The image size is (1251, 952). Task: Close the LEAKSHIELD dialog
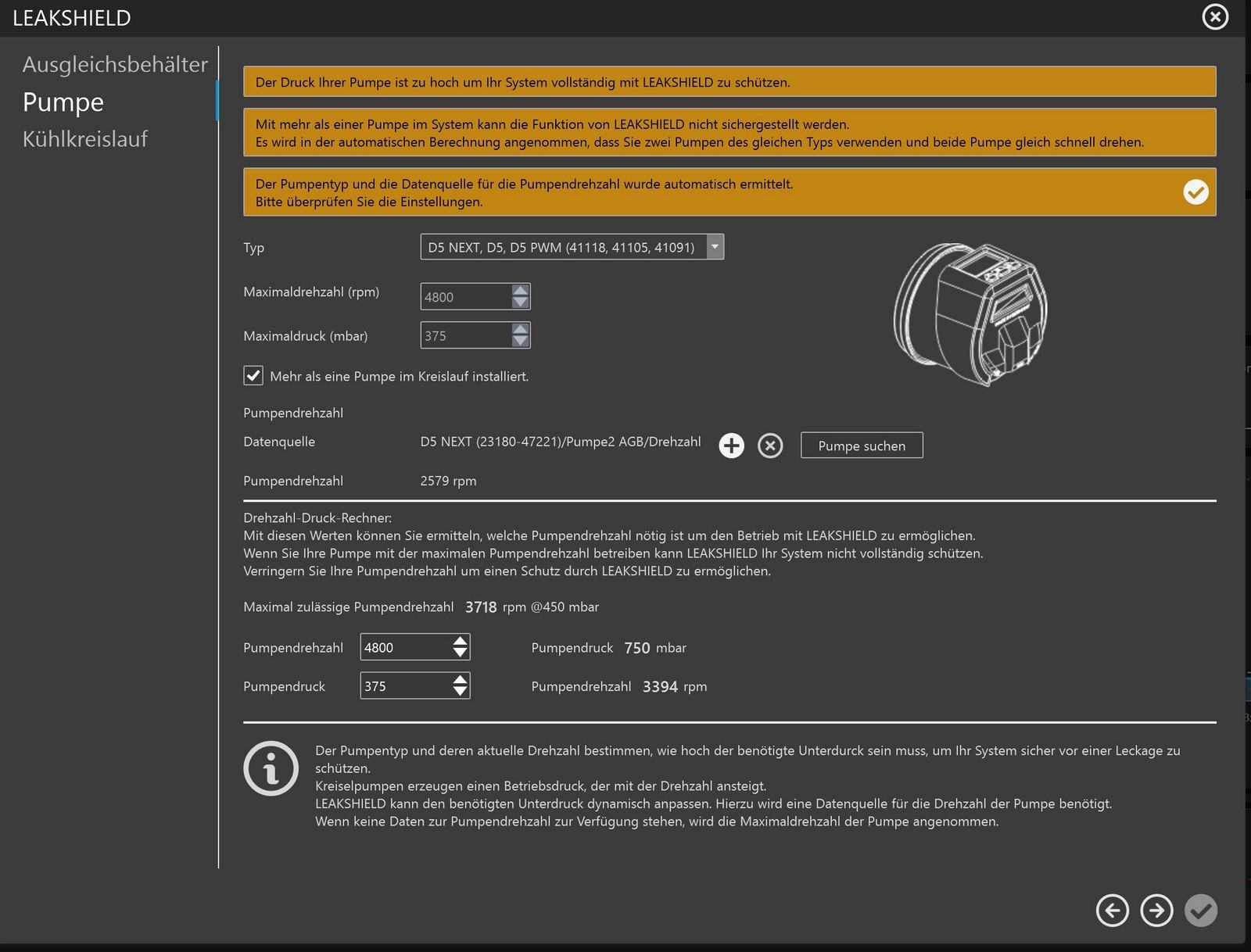(1215, 16)
